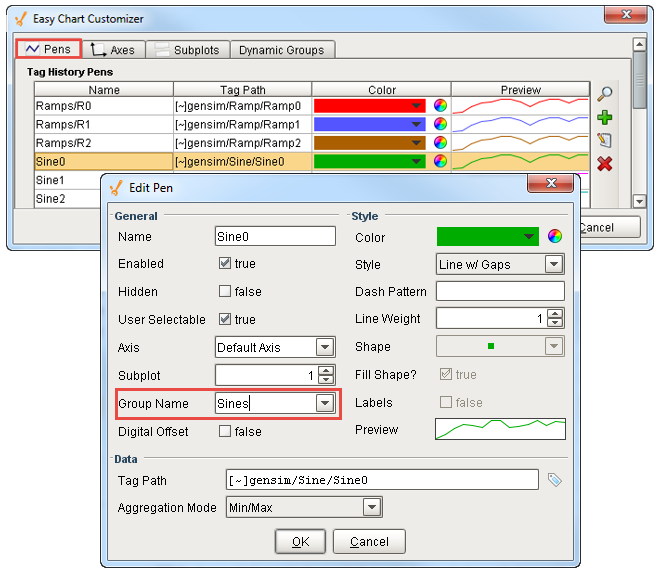Open the Dynamic Groups tab
The height and width of the screenshot is (572, 659).
(x=281, y=50)
